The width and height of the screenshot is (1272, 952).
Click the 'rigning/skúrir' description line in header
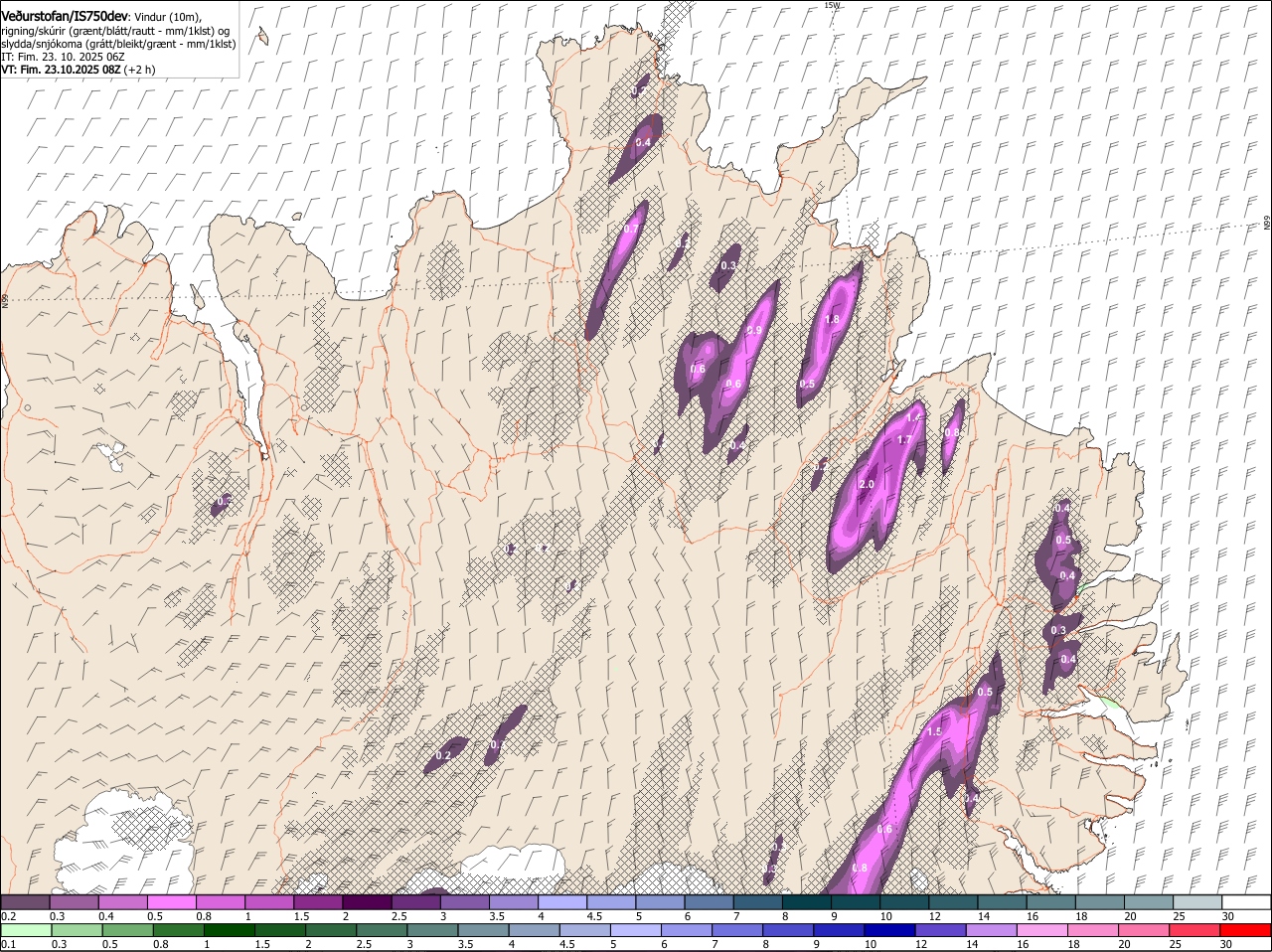pyautogui.click(x=114, y=31)
